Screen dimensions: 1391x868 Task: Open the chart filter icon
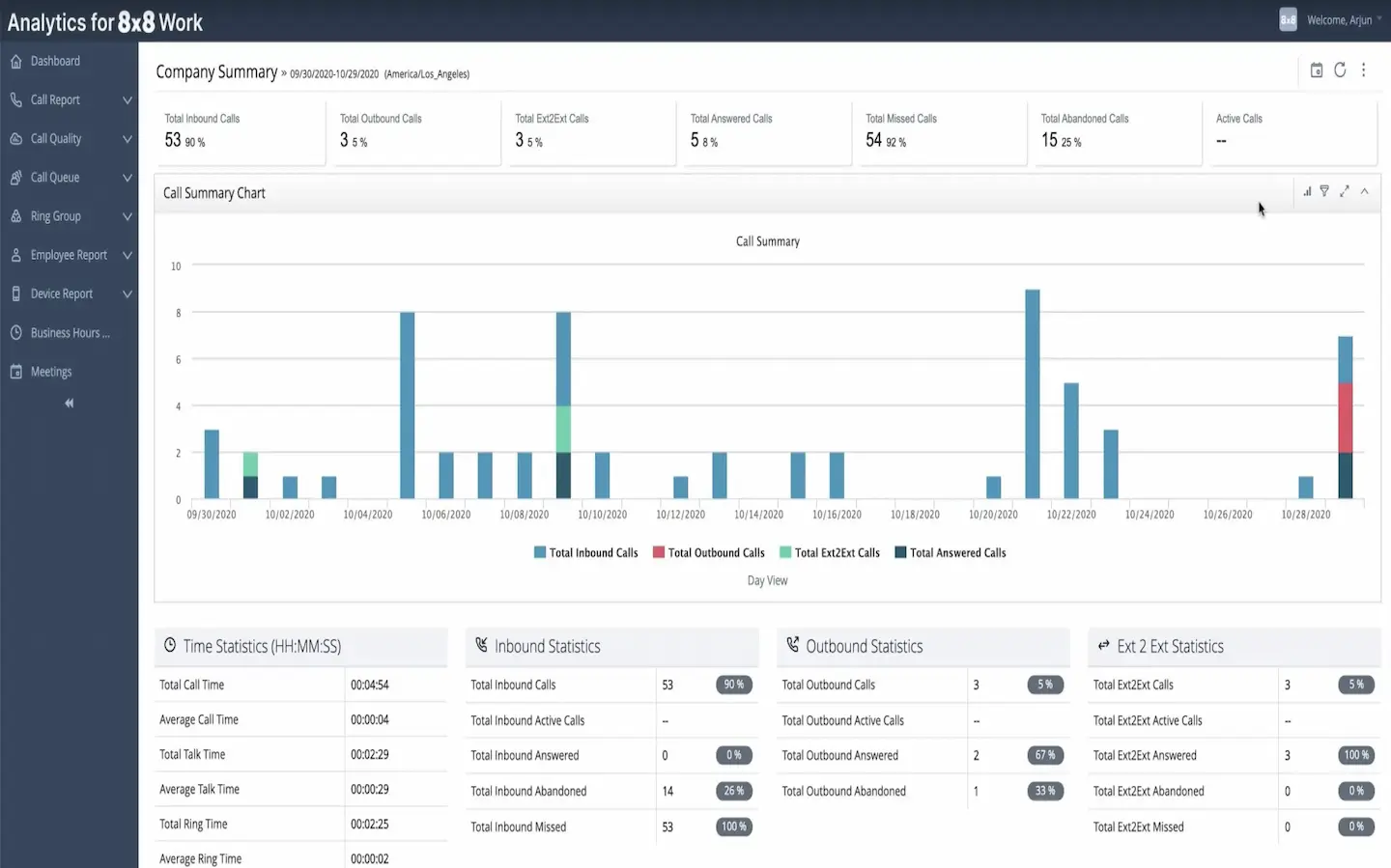1324,191
